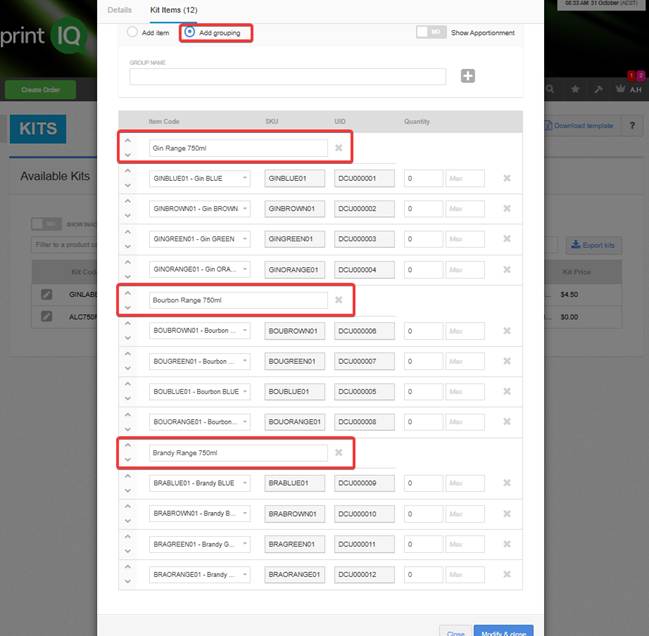Screen dimensions: 649x636
Task: Click quantity field for GINBLUE01 row
Action: pyautogui.click(x=423, y=178)
